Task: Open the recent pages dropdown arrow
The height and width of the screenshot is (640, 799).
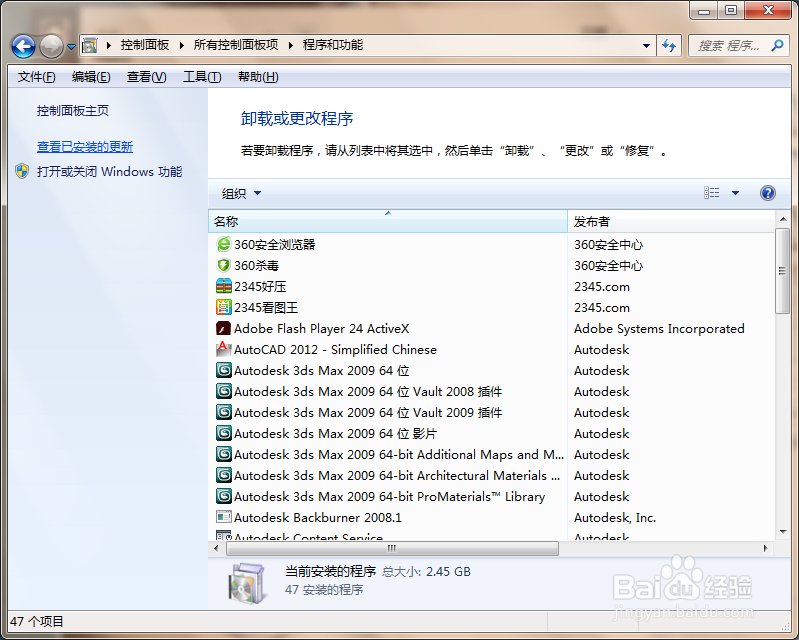Action: click(71, 47)
